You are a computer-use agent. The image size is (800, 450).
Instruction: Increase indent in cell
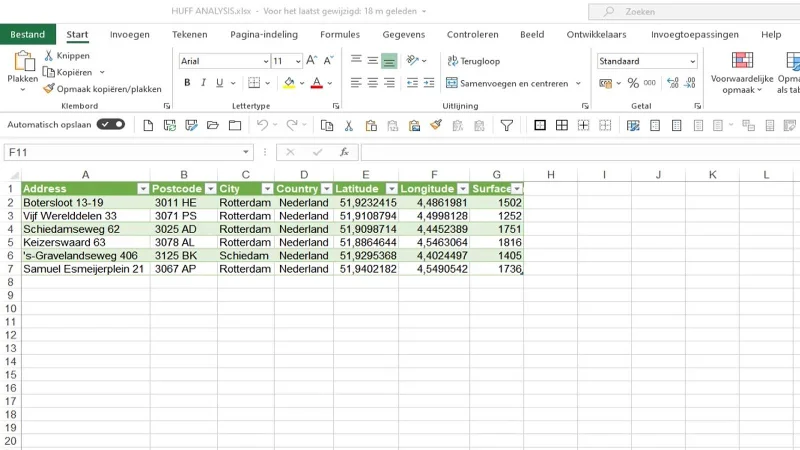pyautogui.click(x=429, y=83)
